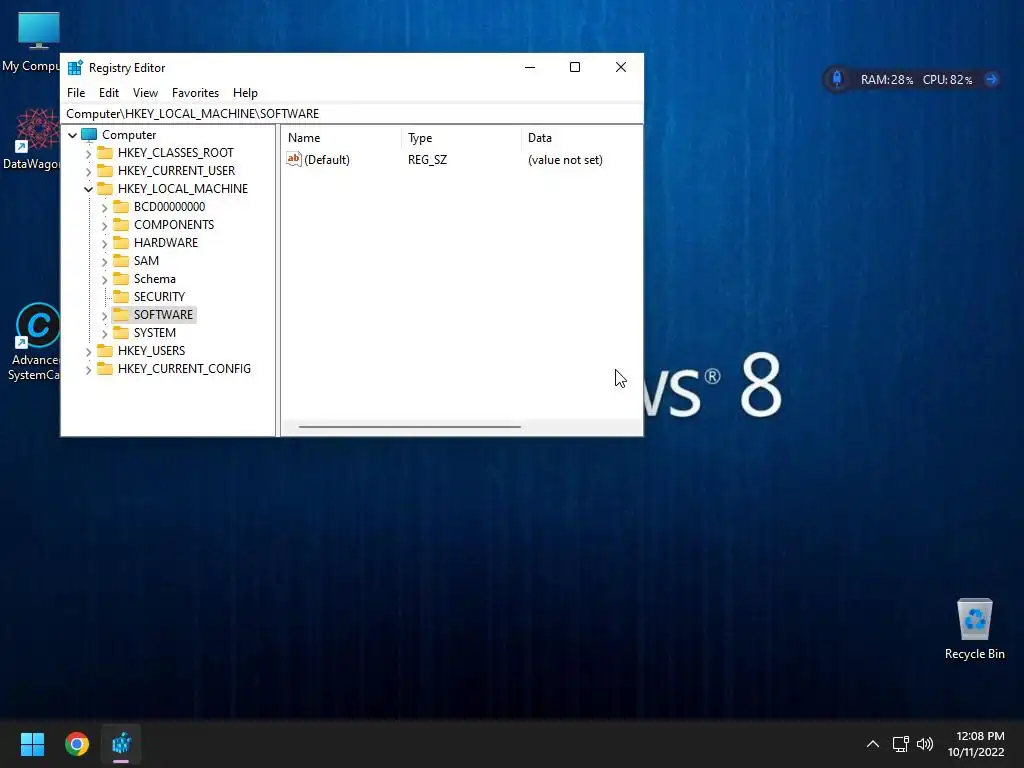Open the Favorites menu

195,93
